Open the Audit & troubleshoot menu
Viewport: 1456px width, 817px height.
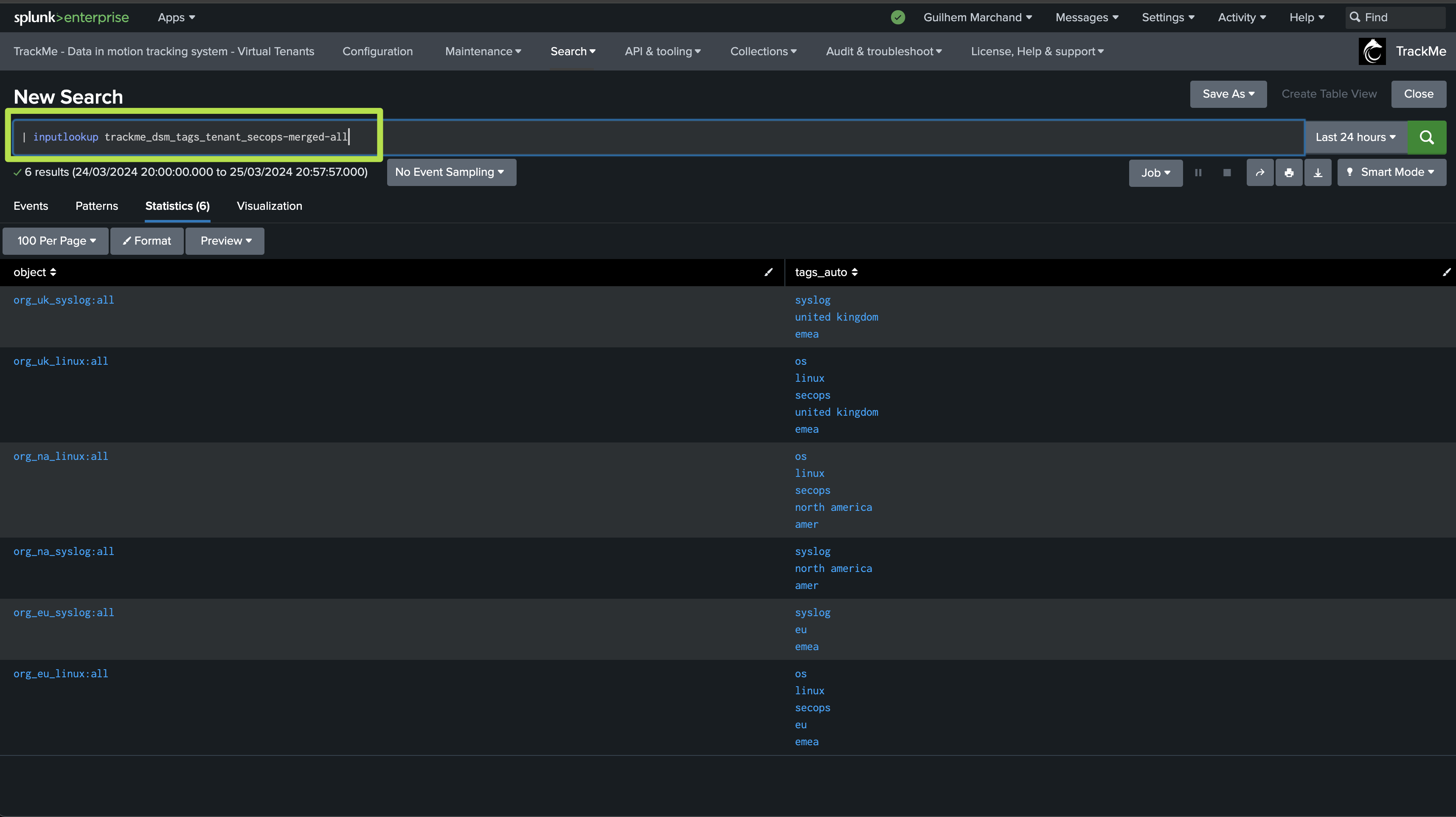[883, 51]
